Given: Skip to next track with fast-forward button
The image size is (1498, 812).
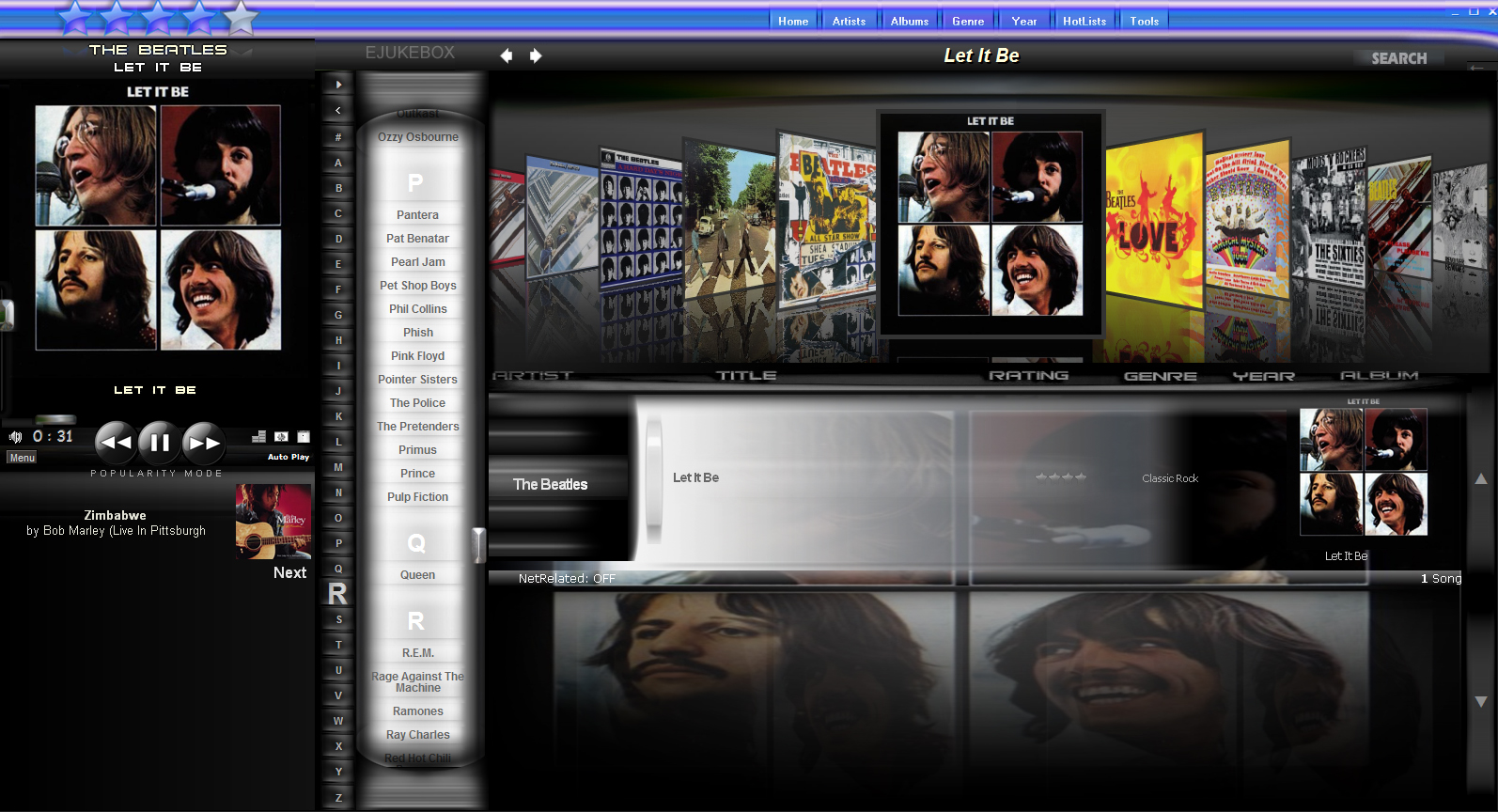Looking at the screenshot, I should (204, 442).
